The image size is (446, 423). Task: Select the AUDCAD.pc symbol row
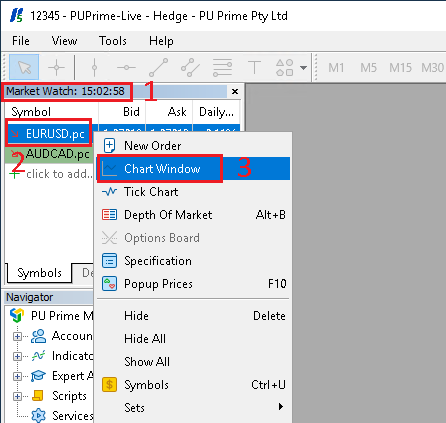pyautogui.click(x=50, y=154)
